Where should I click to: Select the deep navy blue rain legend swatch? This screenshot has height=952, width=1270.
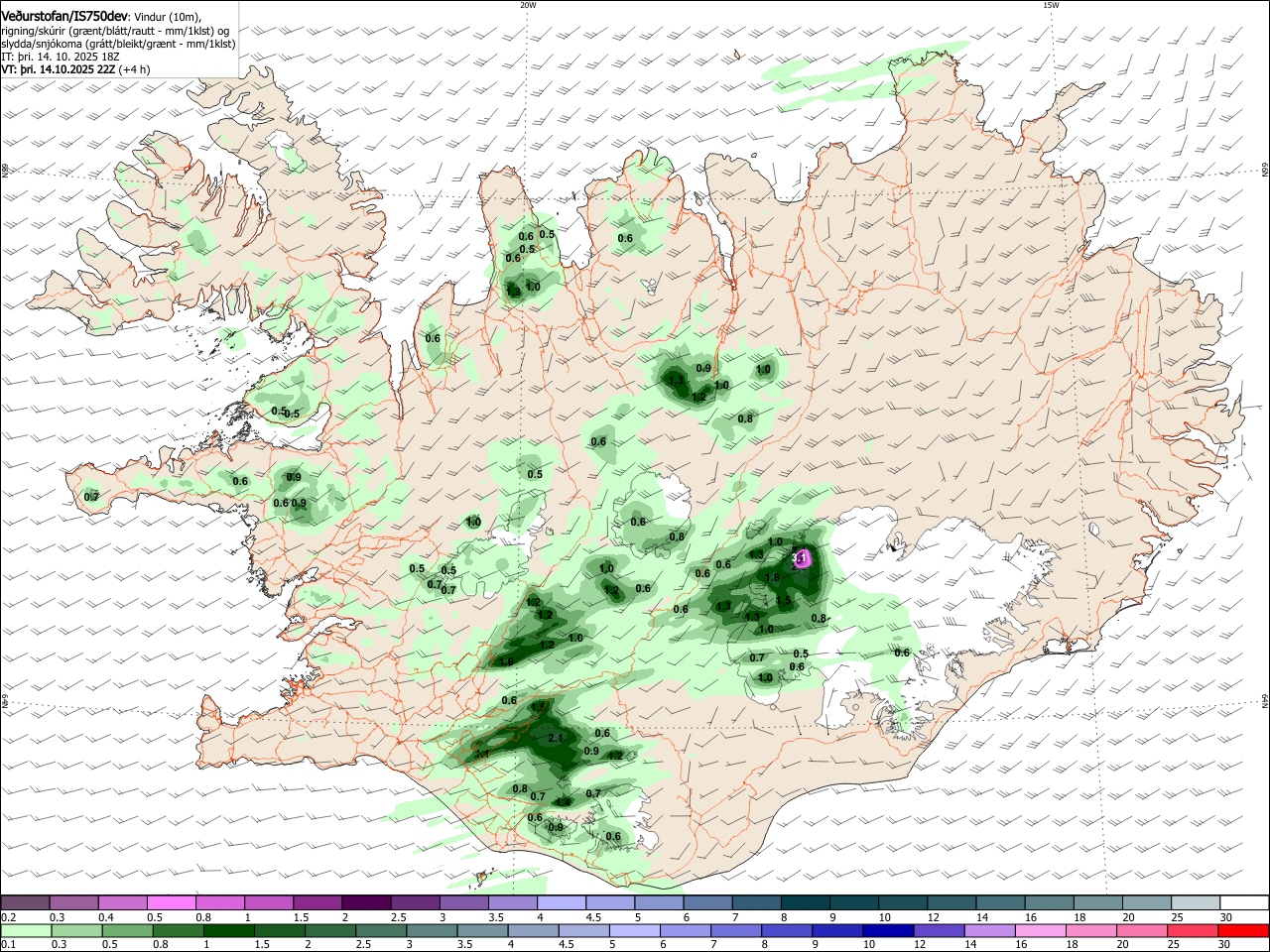(x=888, y=931)
